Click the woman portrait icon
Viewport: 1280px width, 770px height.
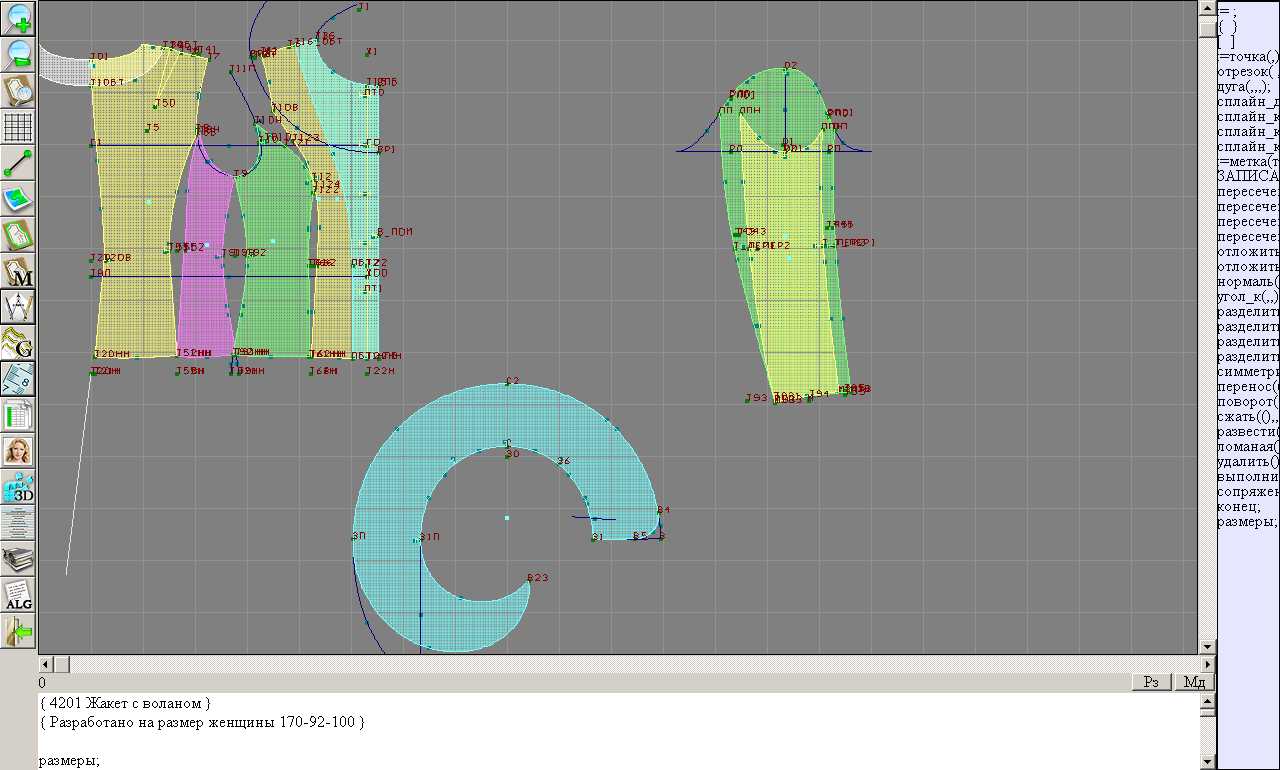coord(19,451)
